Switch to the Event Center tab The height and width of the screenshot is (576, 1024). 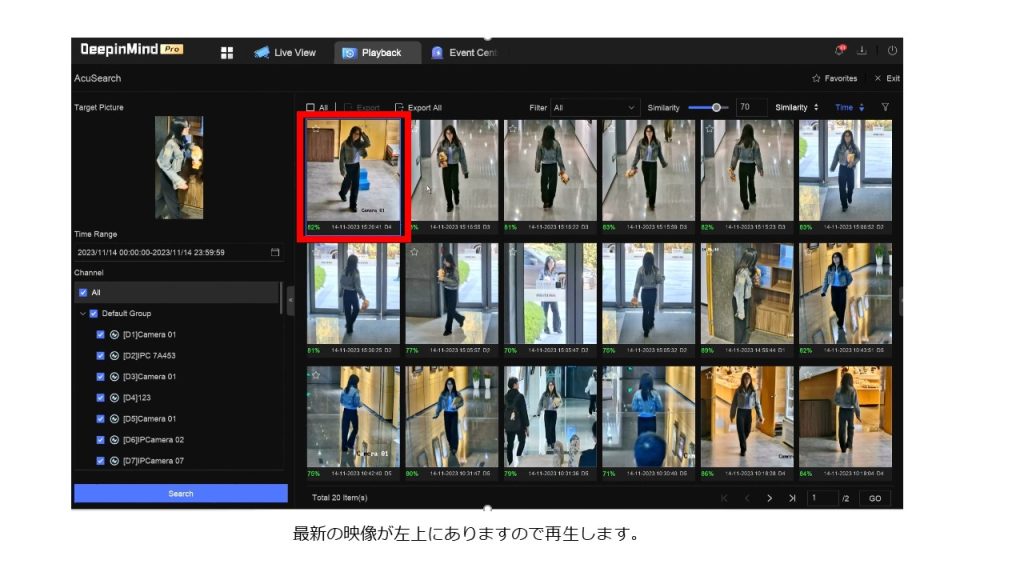(464, 52)
